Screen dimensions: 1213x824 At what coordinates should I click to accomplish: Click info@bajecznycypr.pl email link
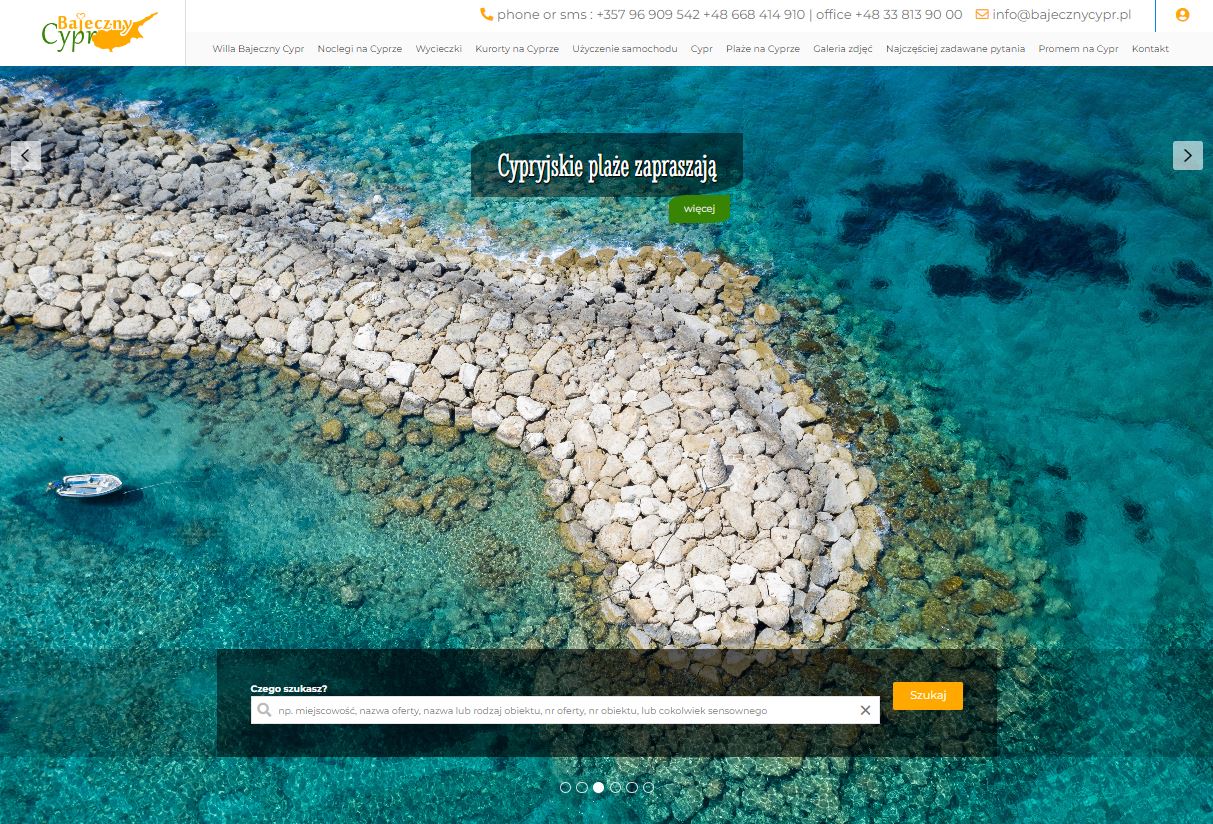click(1062, 14)
